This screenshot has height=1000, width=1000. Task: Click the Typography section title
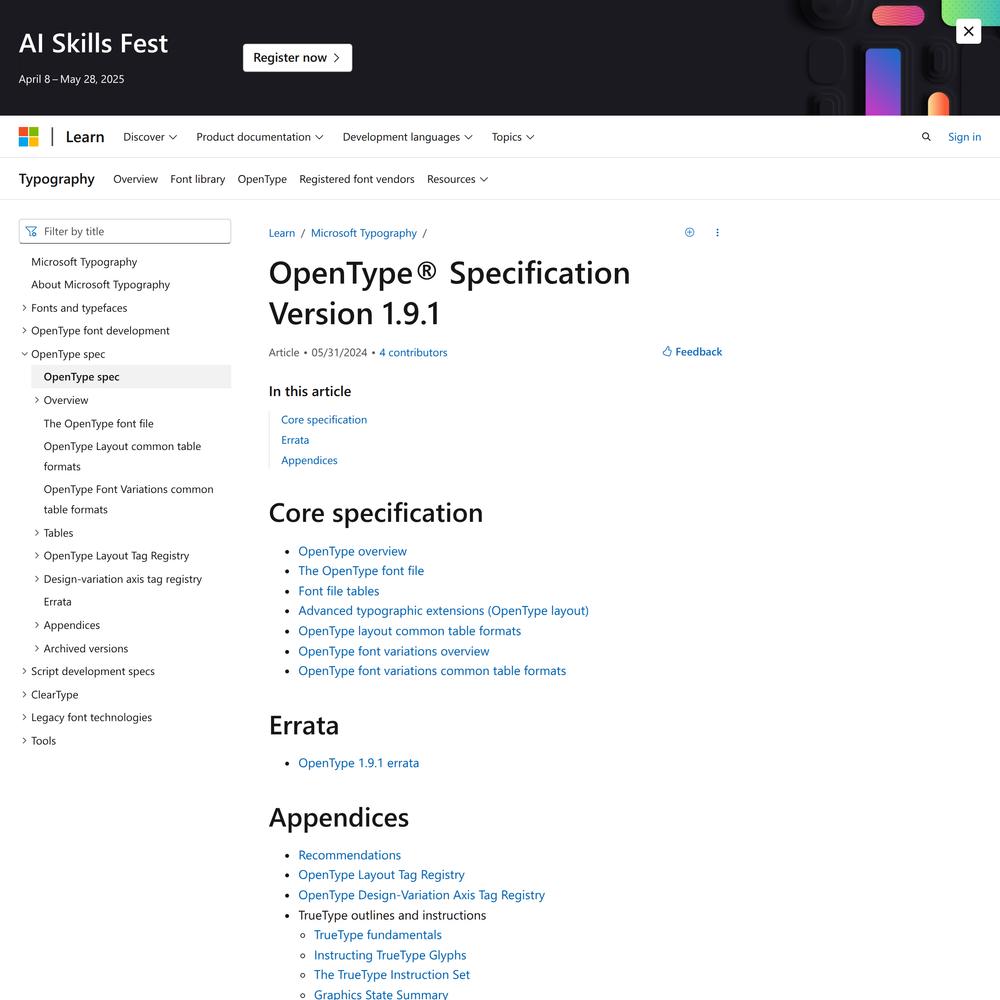coord(57,179)
